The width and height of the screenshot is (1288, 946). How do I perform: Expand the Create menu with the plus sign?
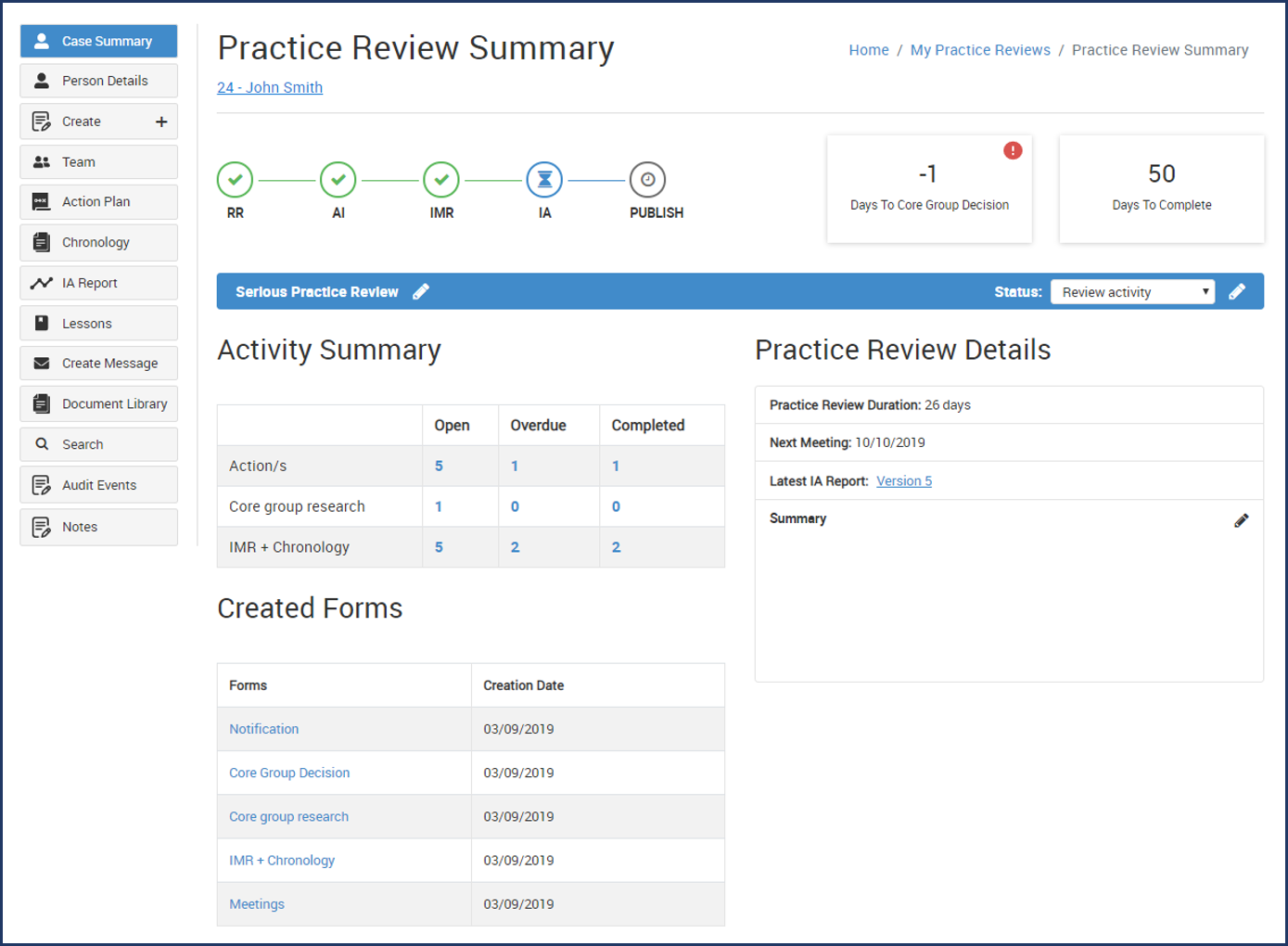(x=161, y=121)
